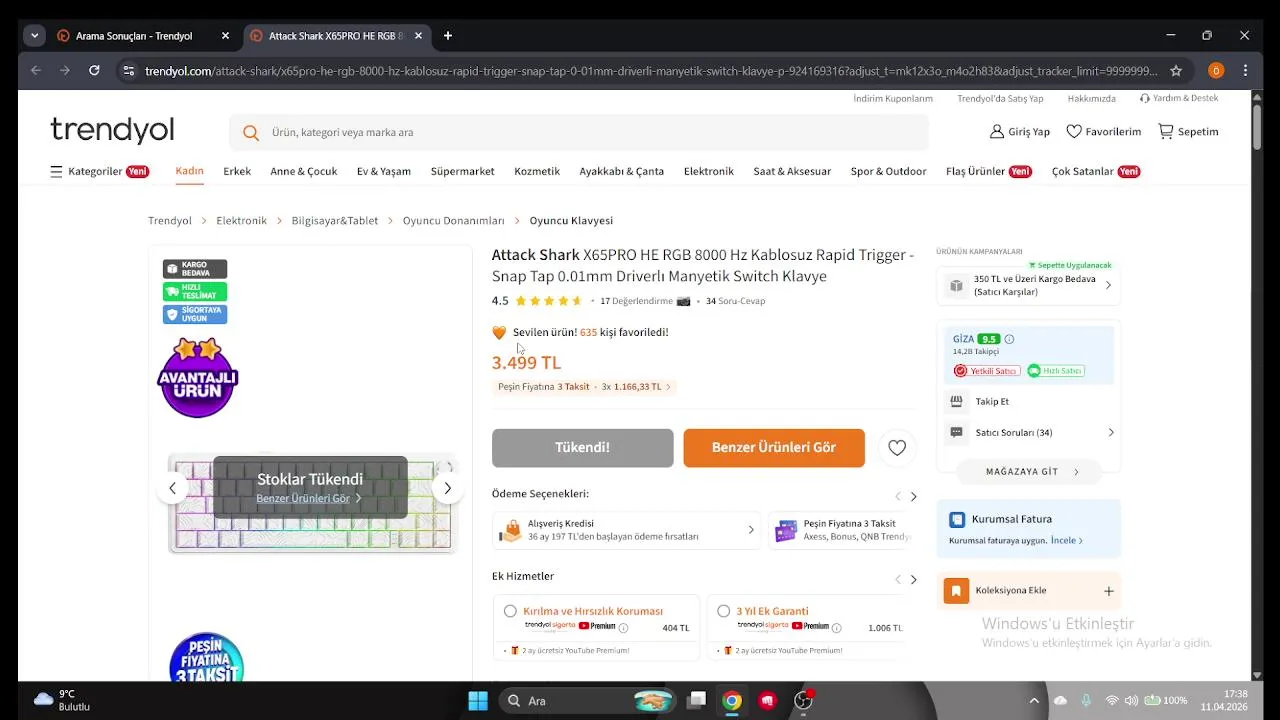Expand Satıcı Soruları (34)
The width and height of the screenshot is (1280, 720).
tap(1030, 433)
